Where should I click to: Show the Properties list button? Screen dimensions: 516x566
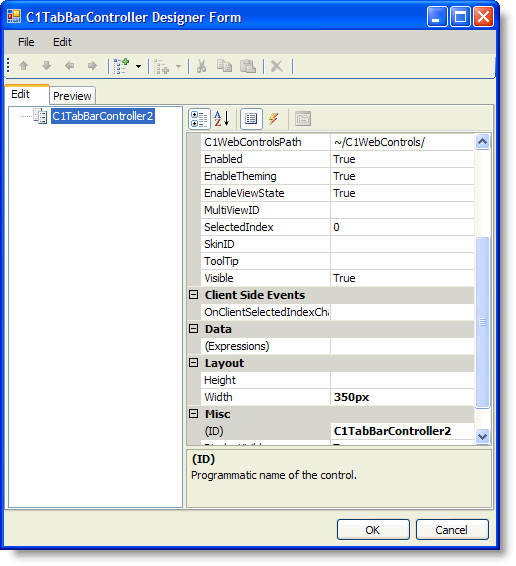click(x=251, y=119)
